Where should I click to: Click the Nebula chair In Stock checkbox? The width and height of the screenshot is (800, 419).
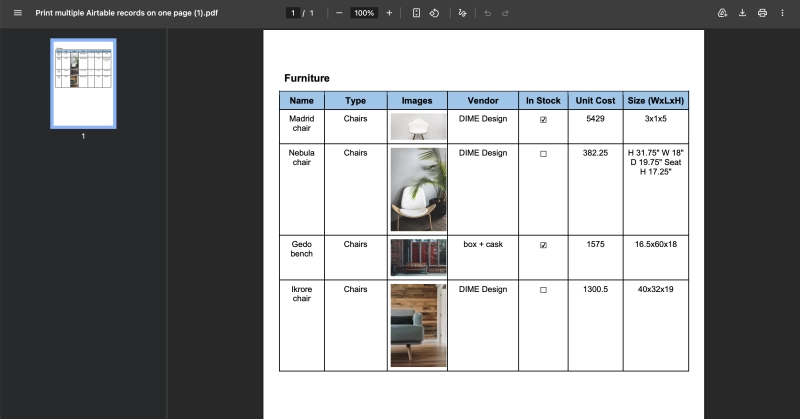click(x=543, y=154)
